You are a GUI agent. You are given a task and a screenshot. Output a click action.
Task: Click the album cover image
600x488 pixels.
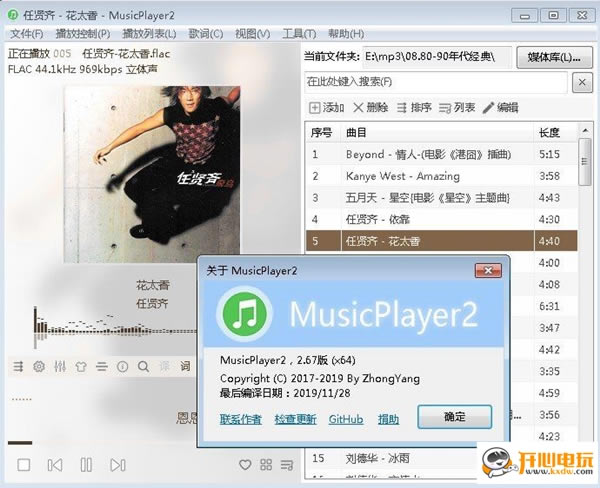click(152, 174)
